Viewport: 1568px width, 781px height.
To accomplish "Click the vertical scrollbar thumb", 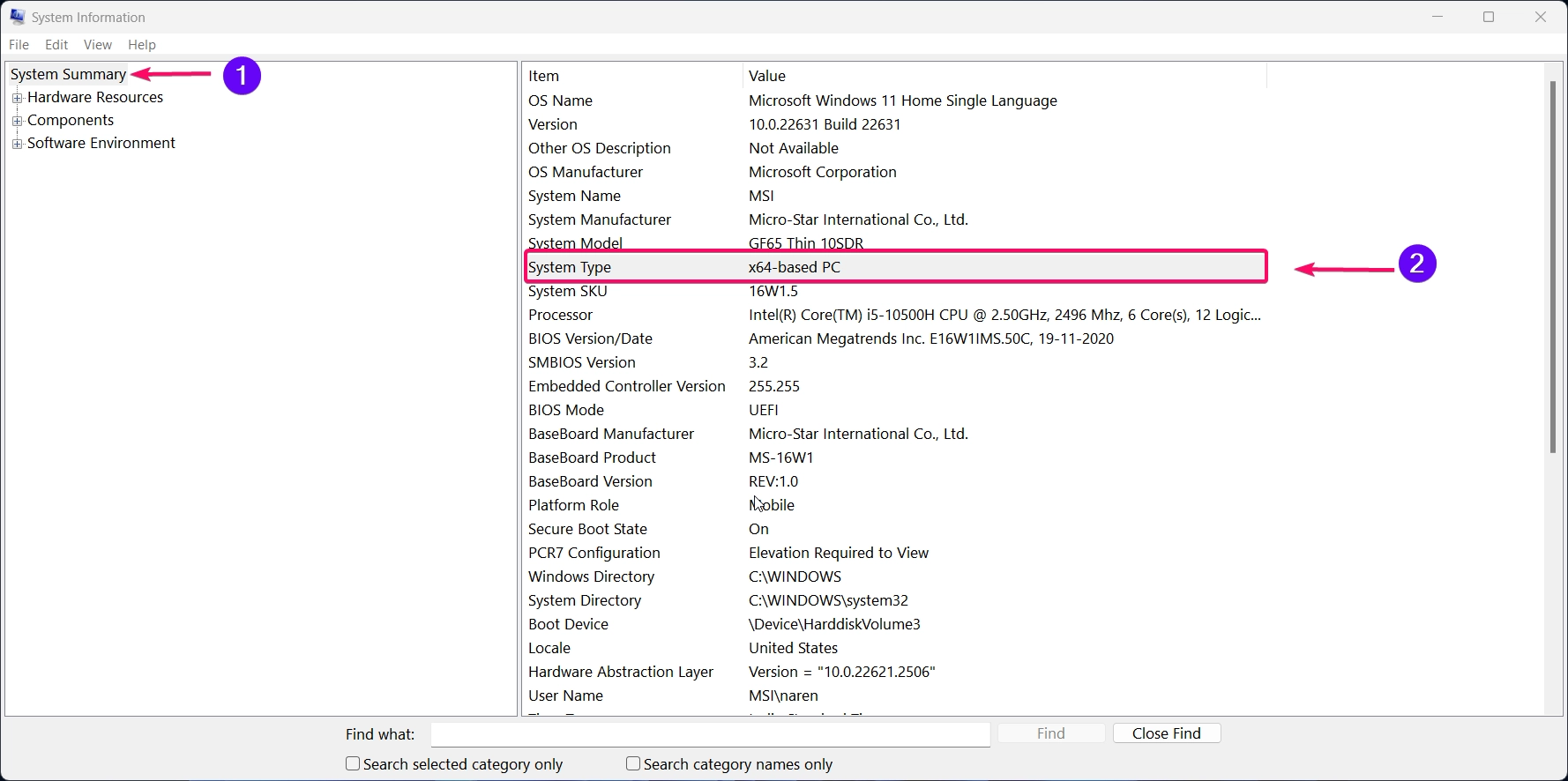I will pos(1553,267).
